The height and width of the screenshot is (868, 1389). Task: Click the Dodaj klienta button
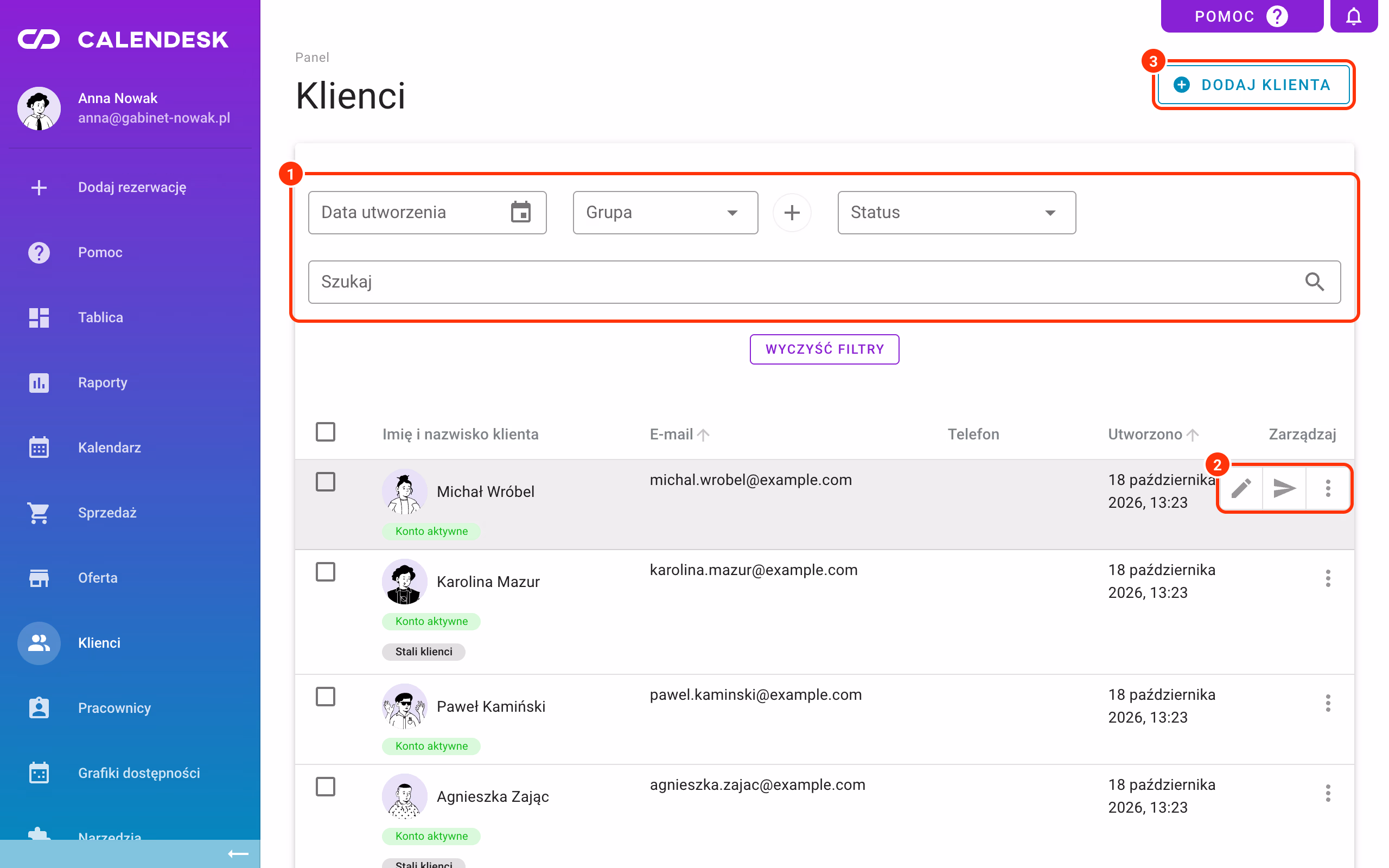click(x=1253, y=85)
